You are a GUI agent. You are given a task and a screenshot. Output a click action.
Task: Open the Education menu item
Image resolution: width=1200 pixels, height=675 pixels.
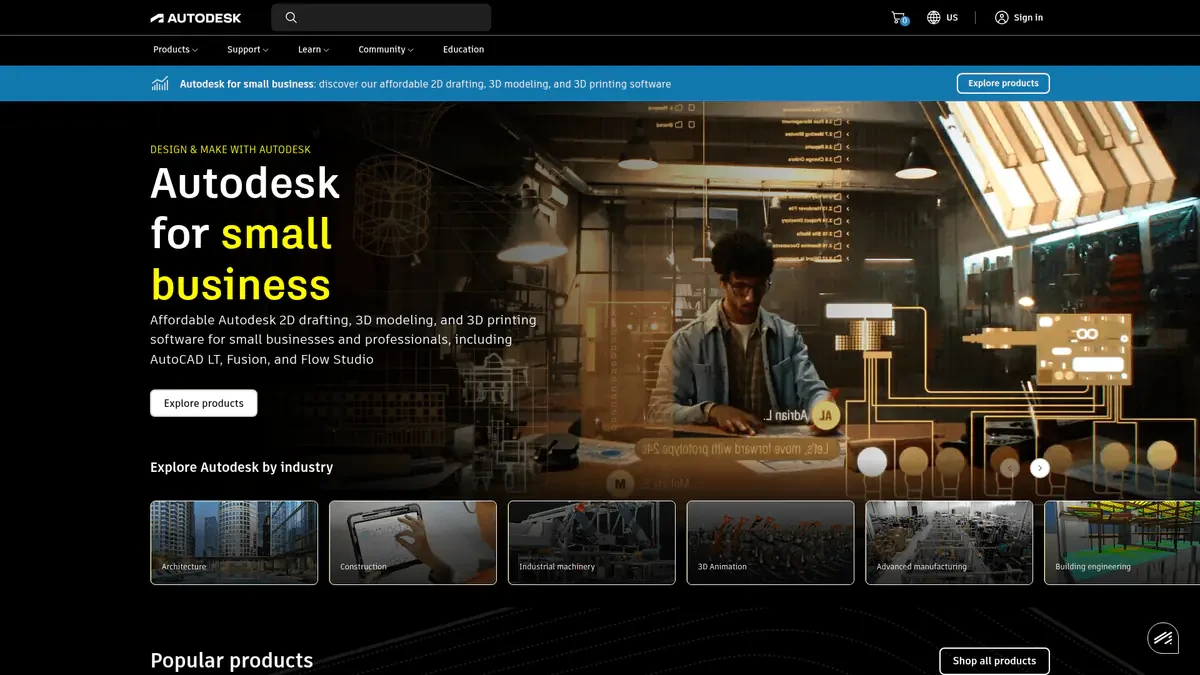click(463, 49)
